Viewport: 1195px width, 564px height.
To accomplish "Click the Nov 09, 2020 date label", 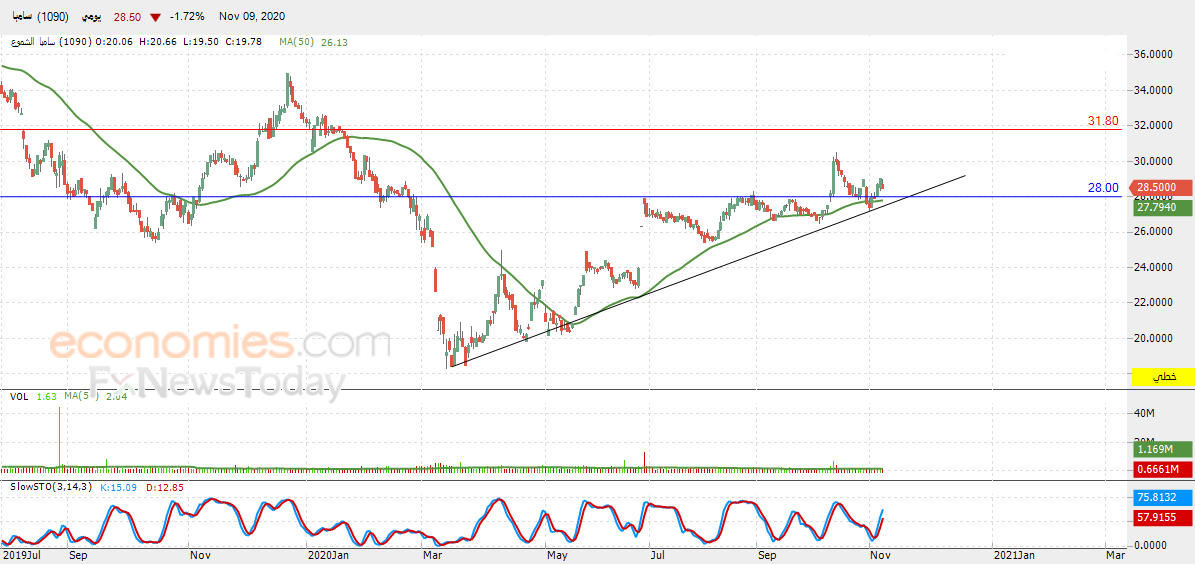I will [x=254, y=16].
